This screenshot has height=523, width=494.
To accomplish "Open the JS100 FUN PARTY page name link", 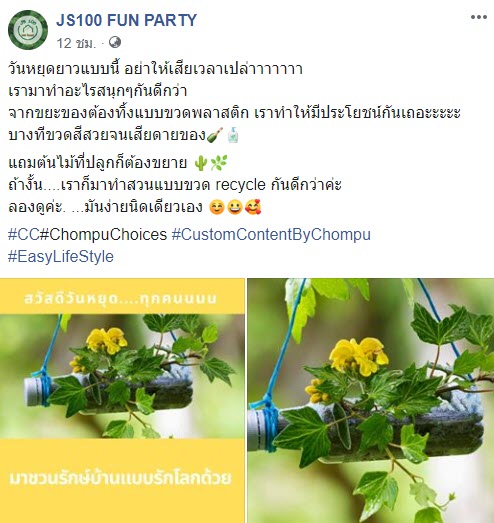I will (126, 20).
